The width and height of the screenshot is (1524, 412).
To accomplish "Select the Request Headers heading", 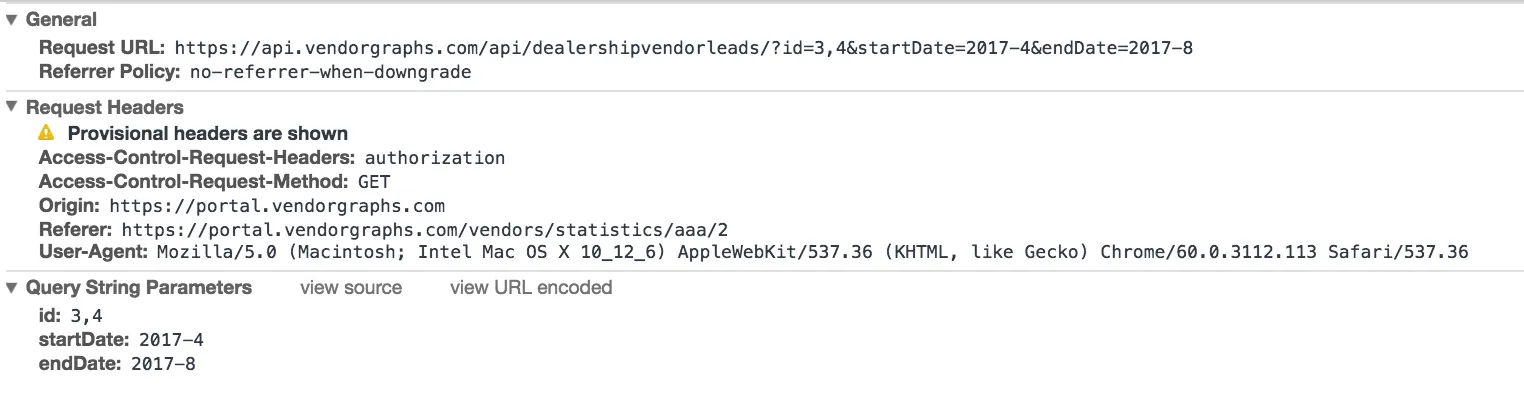I will tap(105, 108).
